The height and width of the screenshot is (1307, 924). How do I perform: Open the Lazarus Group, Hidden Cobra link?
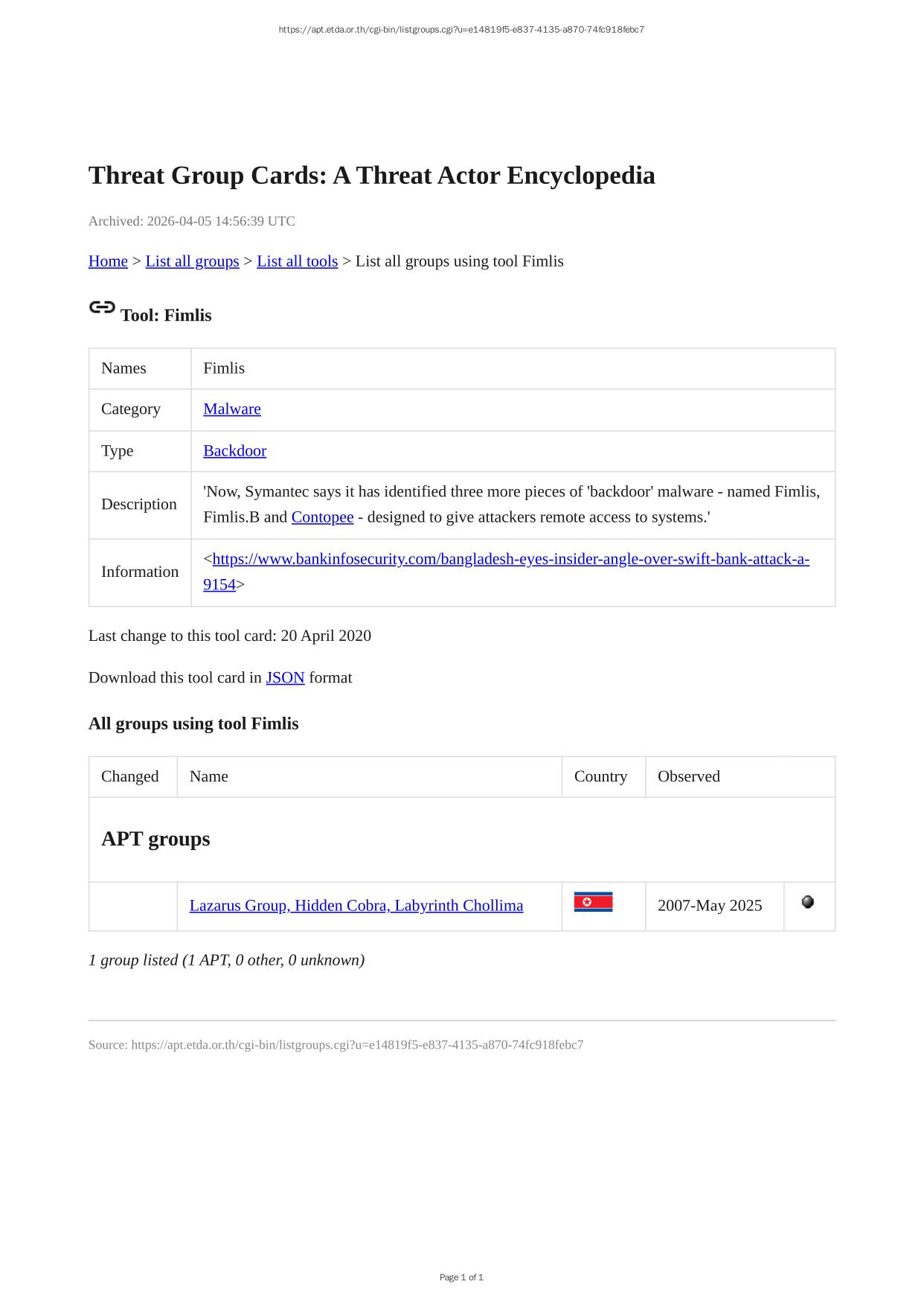356,906
